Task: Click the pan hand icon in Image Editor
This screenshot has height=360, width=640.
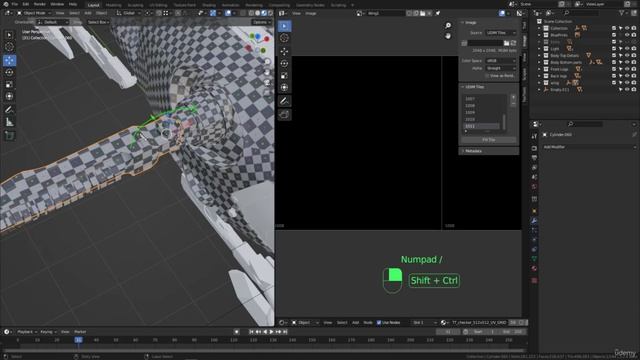Action: (448, 36)
